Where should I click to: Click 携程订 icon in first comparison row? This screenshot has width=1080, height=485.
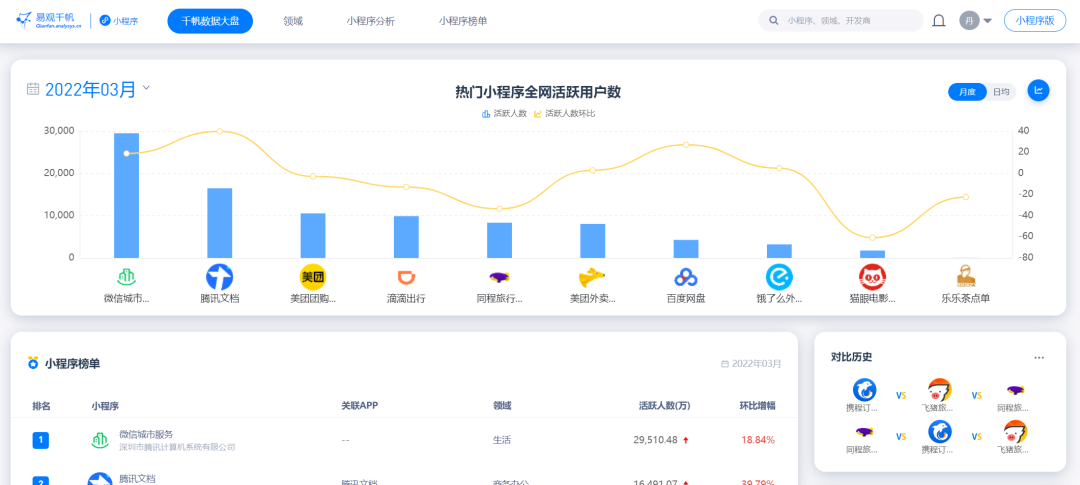[x=864, y=391]
